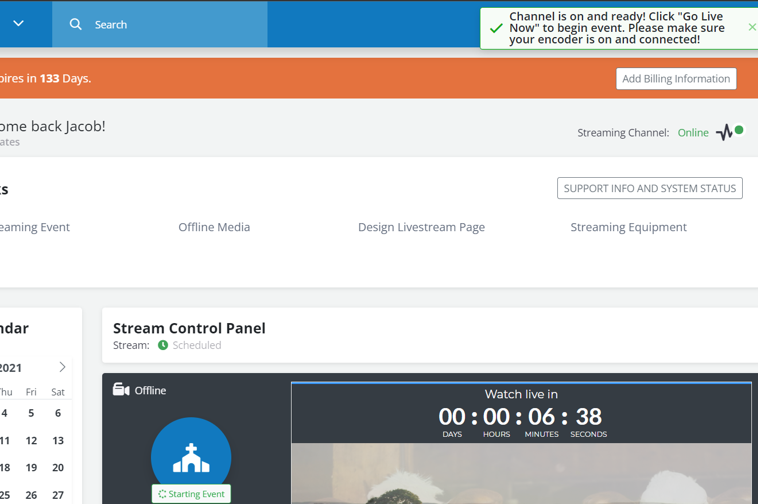Click the green checkmark notification icon
Image resolution: width=758 pixels, height=504 pixels.
click(496, 28)
